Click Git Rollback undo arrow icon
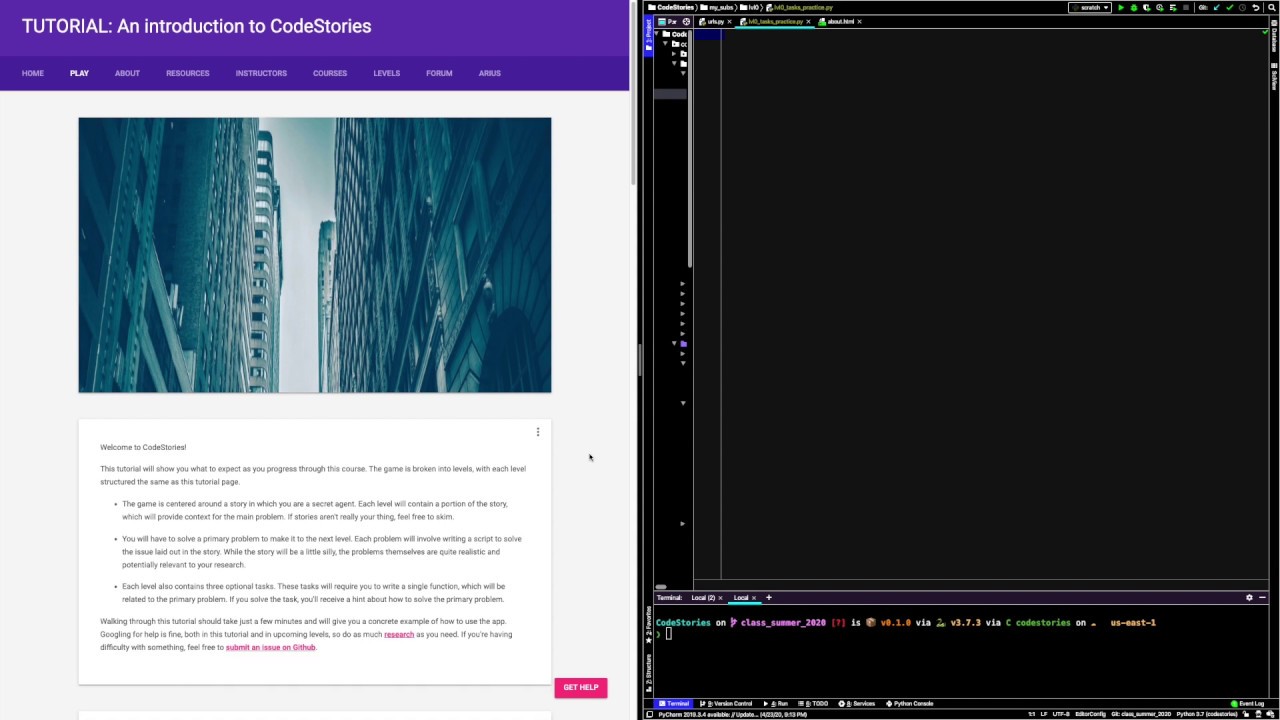The image size is (1280, 720). pos(1256,7)
